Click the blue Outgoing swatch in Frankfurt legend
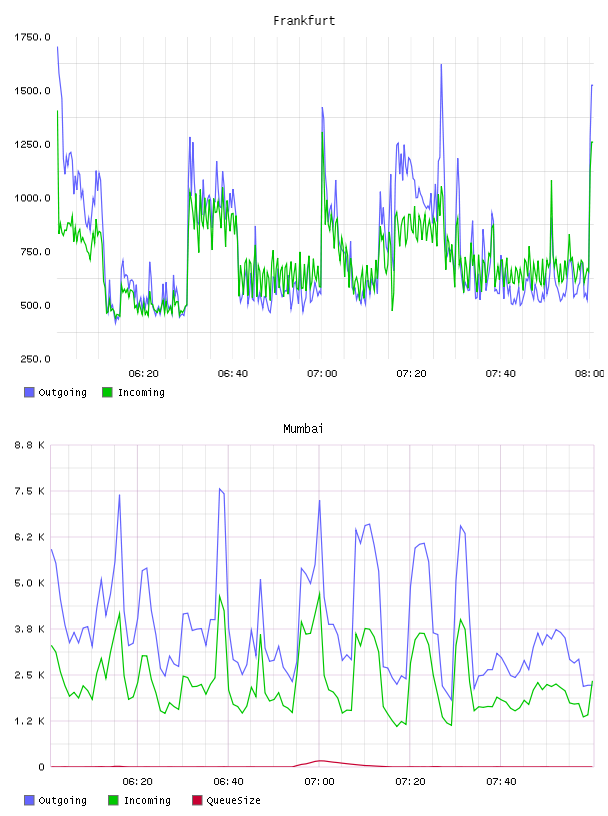Screen dimensions: 608x816 29,392
